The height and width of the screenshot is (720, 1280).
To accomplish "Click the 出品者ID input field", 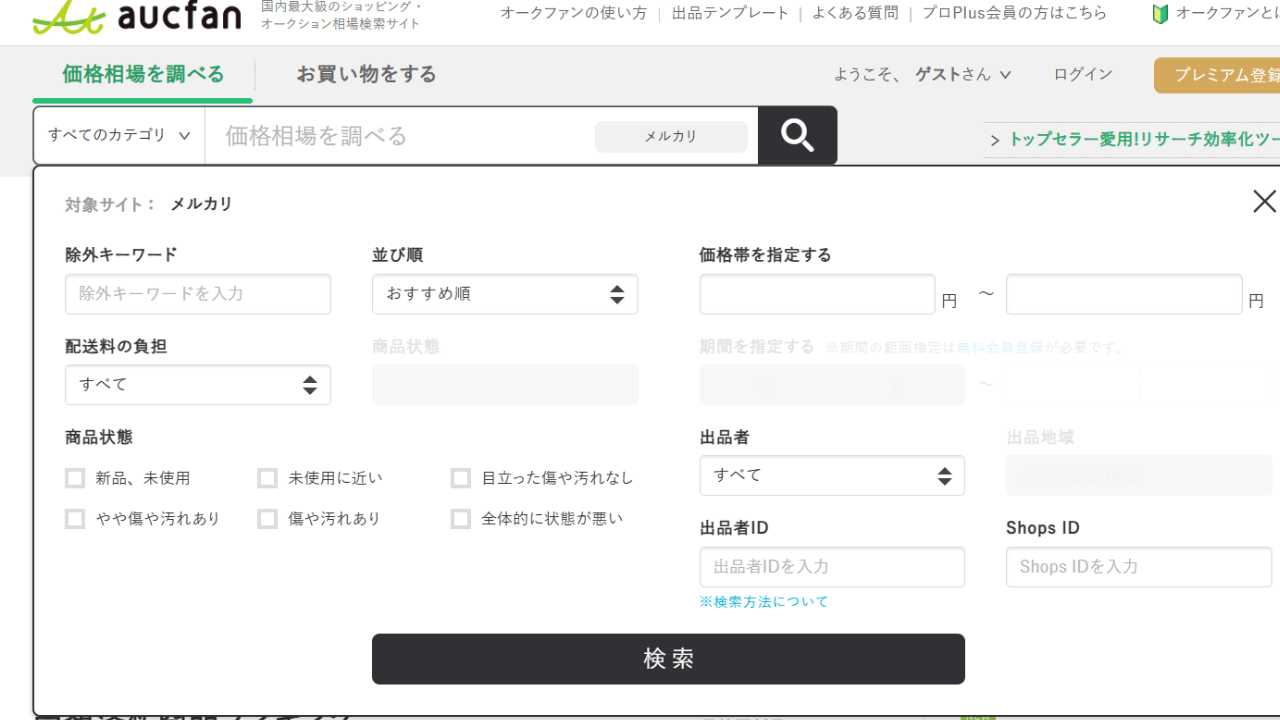I will click(831, 567).
